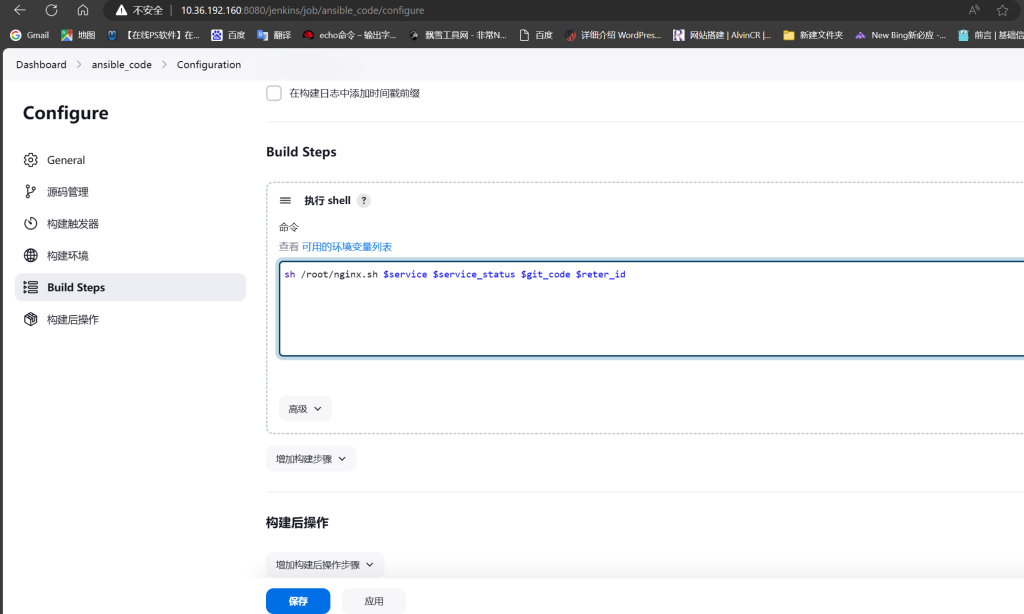Image resolution: width=1024 pixels, height=614 pixels.
Task: Click the 源码管理 branch icon
Action: point(31,191)
